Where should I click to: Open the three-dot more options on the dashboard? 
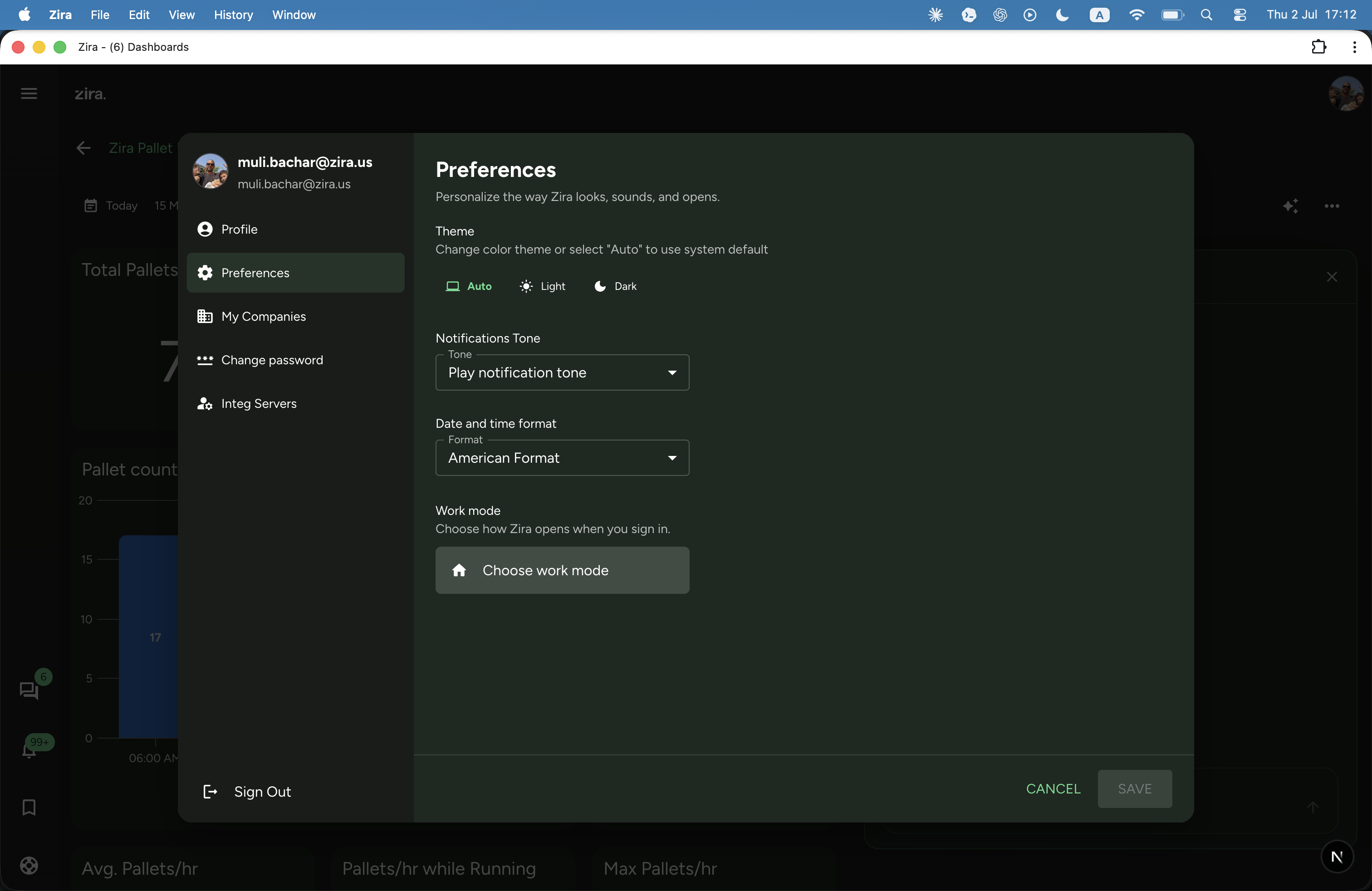tap(1332, 206)
